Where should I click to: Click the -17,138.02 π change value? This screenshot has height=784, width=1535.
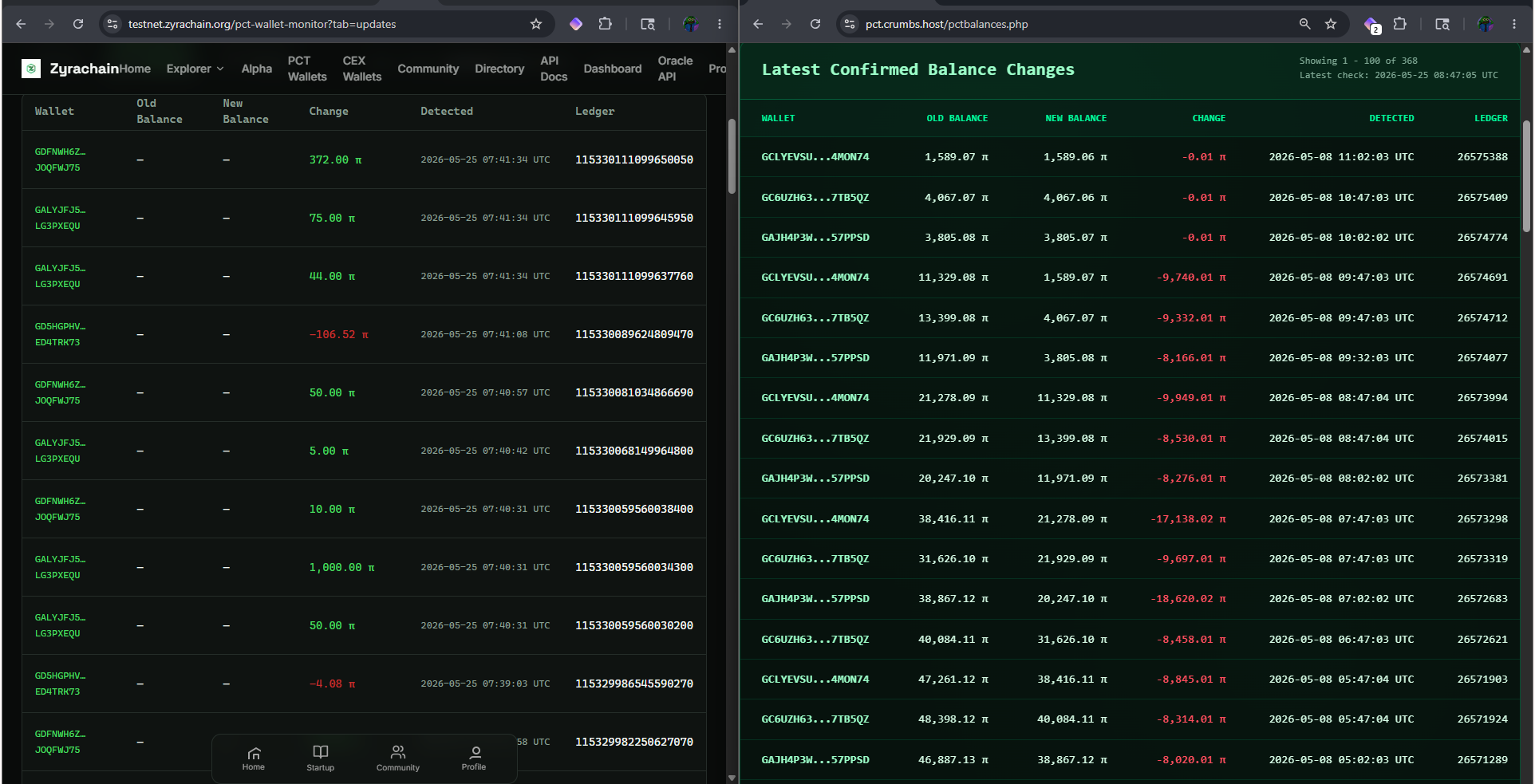(1189, 518)
